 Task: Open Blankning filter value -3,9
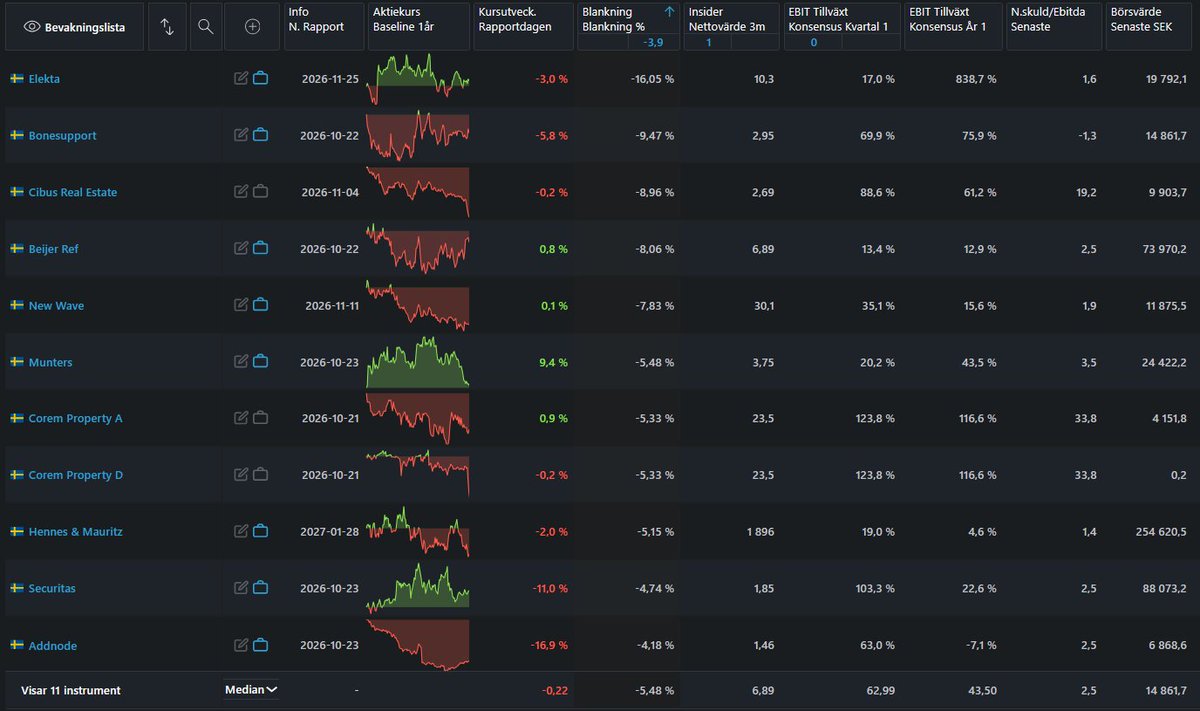[653, 42]
